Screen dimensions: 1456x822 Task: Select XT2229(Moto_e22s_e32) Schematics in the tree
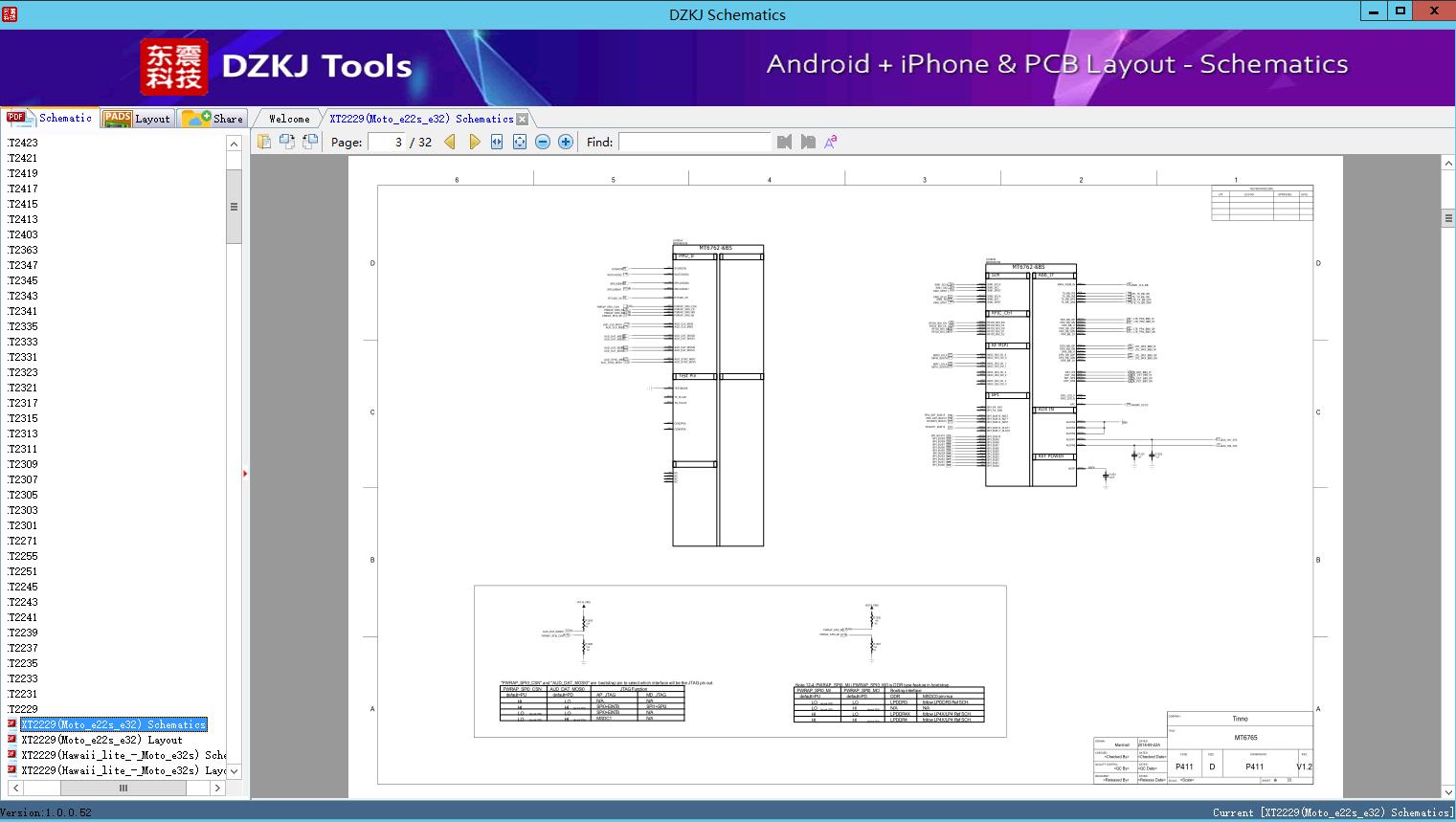tap(114, 724)
